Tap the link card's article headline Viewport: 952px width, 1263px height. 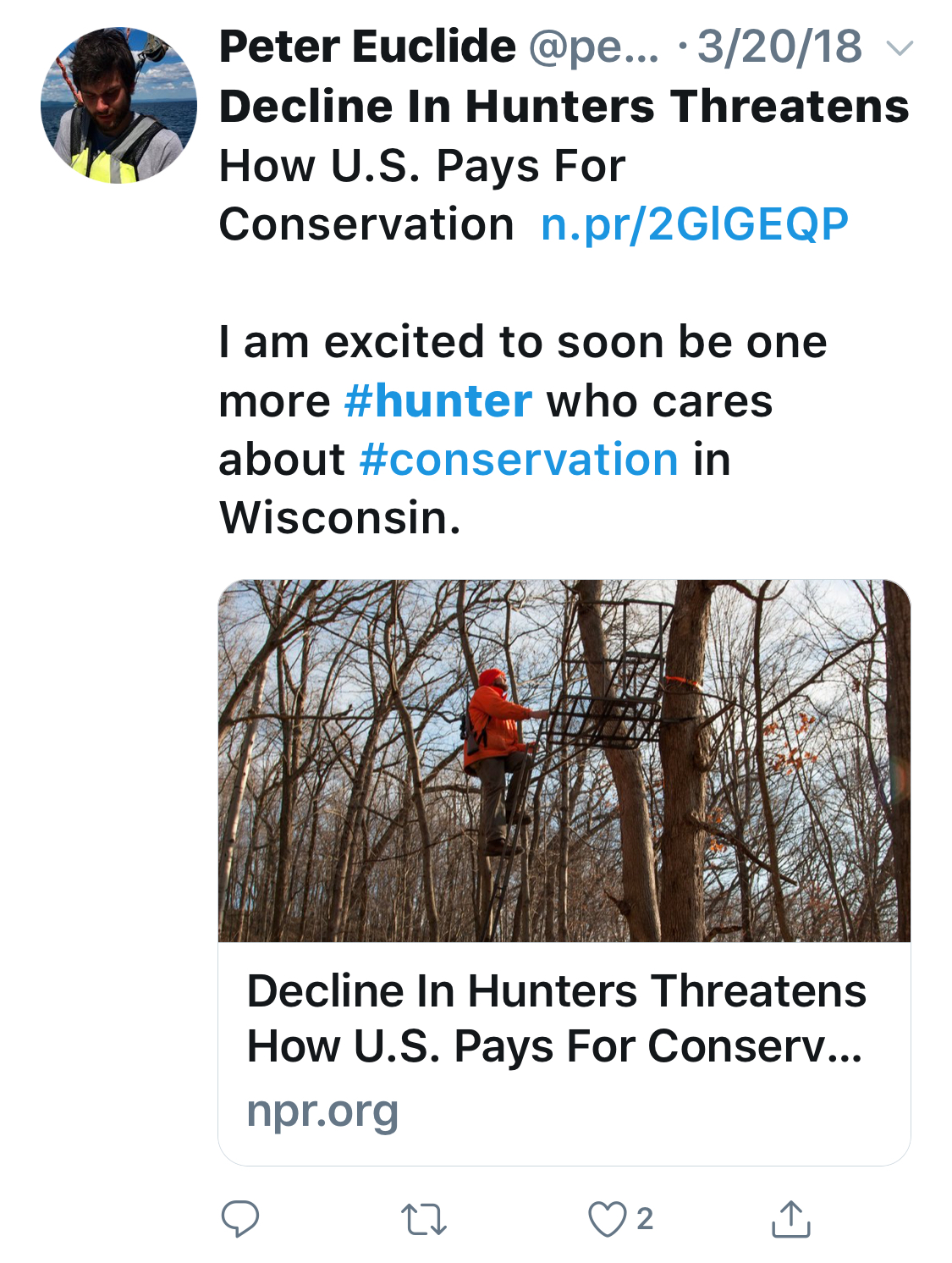point(556,1018)
